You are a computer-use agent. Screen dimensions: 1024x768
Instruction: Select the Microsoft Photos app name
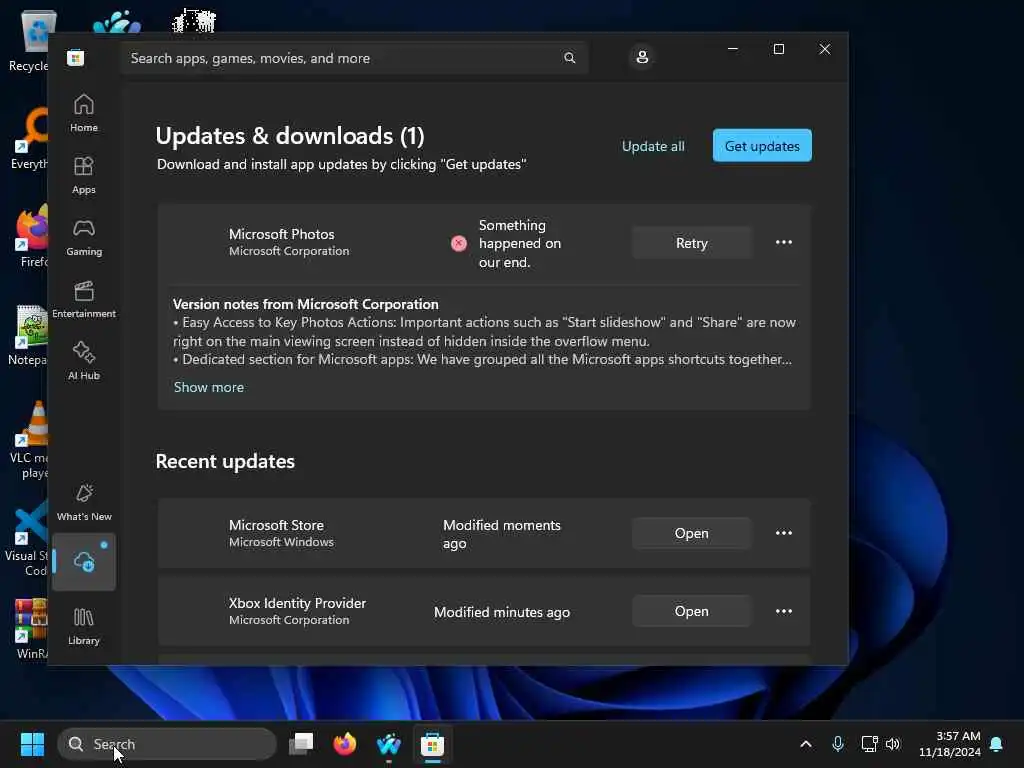281,234
